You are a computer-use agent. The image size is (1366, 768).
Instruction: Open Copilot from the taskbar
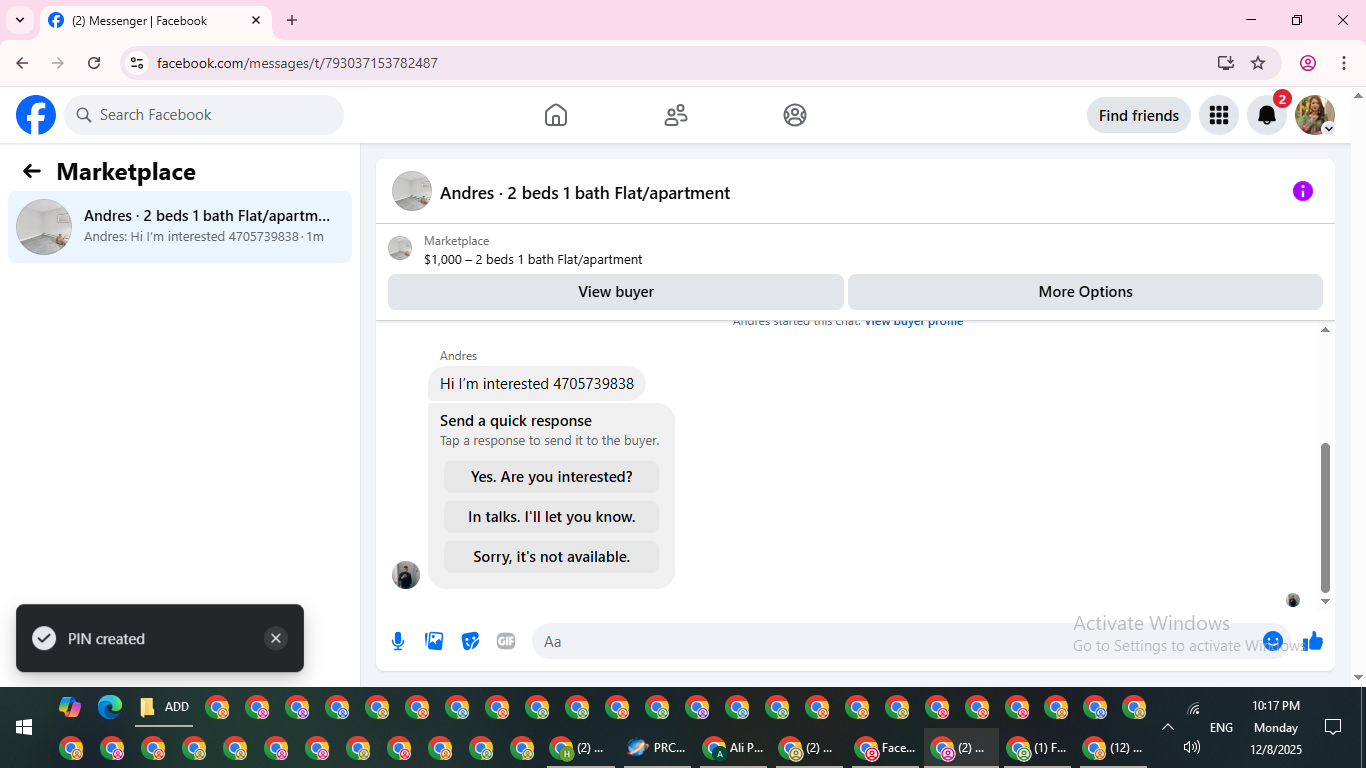click(x=69, y=707)
